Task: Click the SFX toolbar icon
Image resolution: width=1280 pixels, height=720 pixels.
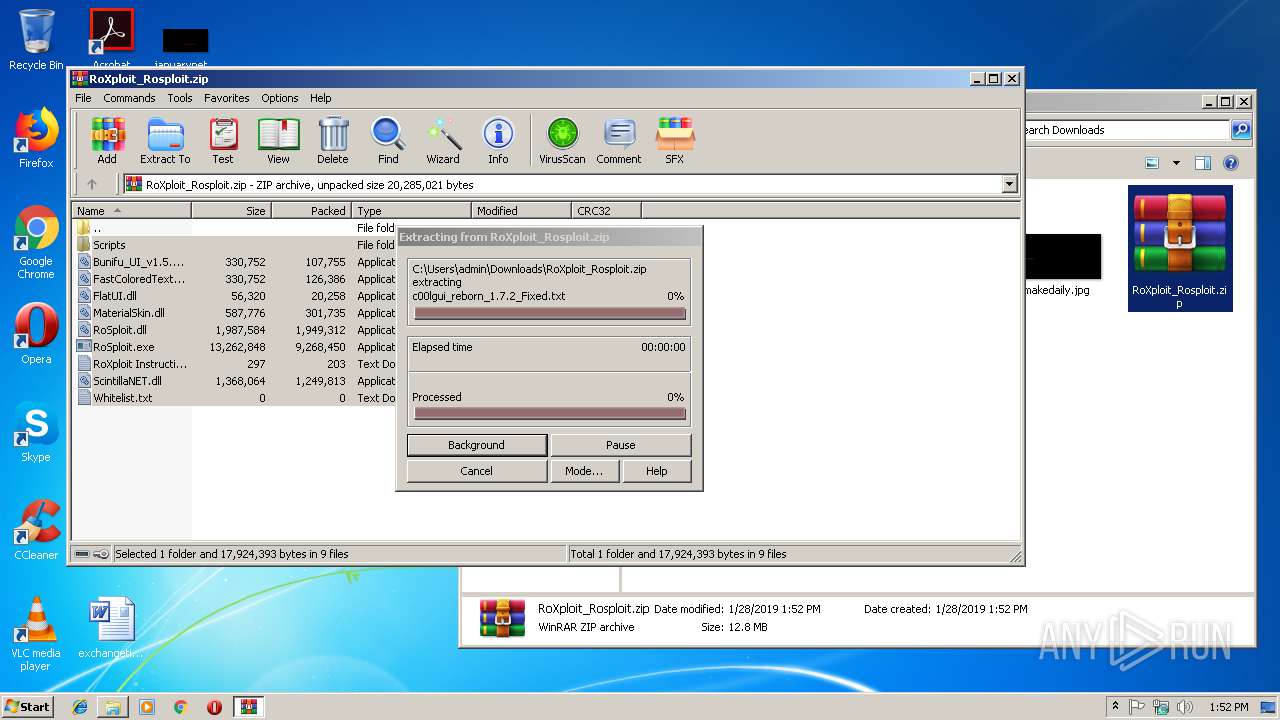Action: pos(675,140)
